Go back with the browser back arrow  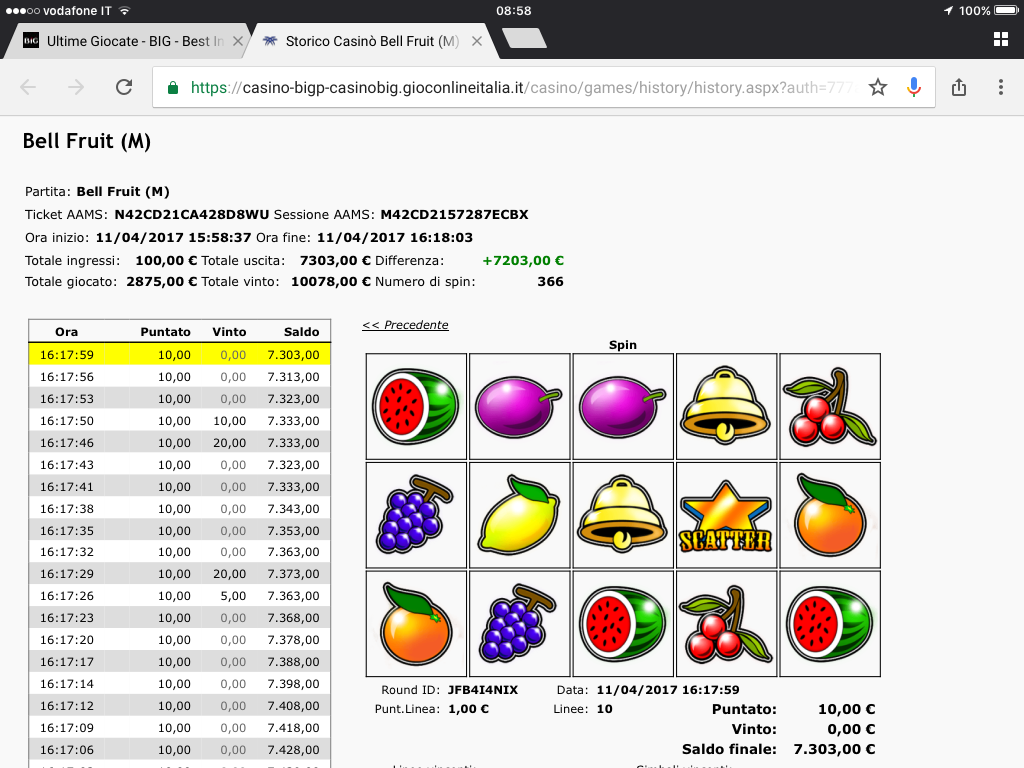28,87
